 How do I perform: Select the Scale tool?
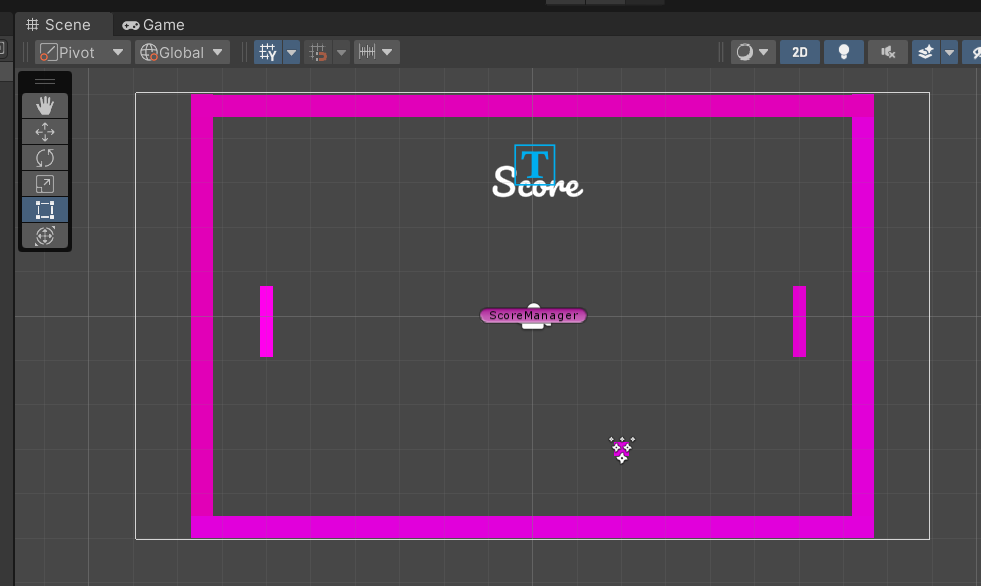44,183
